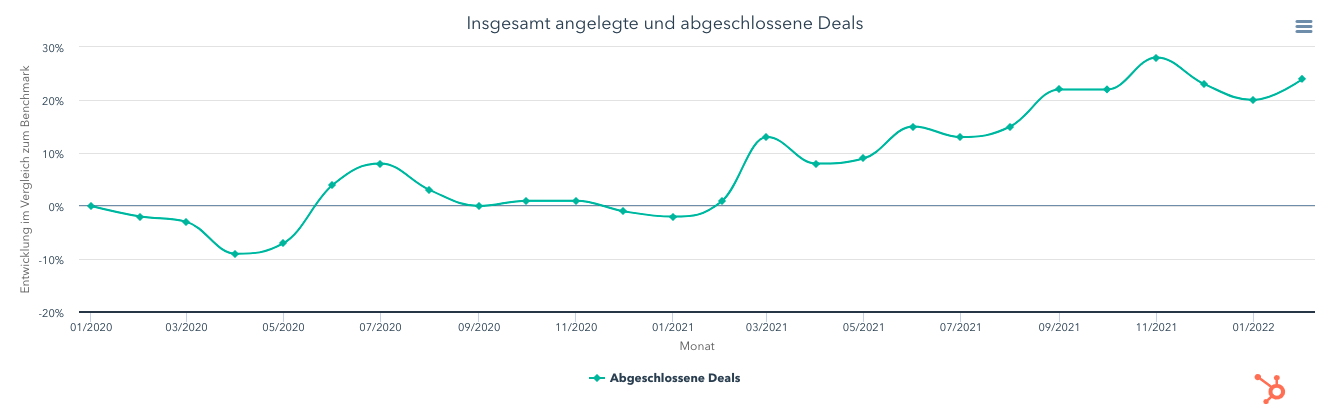Click the 09/2021 data point marker
This screenshot has height=415, width=1325.
(x=1058, y=89)
